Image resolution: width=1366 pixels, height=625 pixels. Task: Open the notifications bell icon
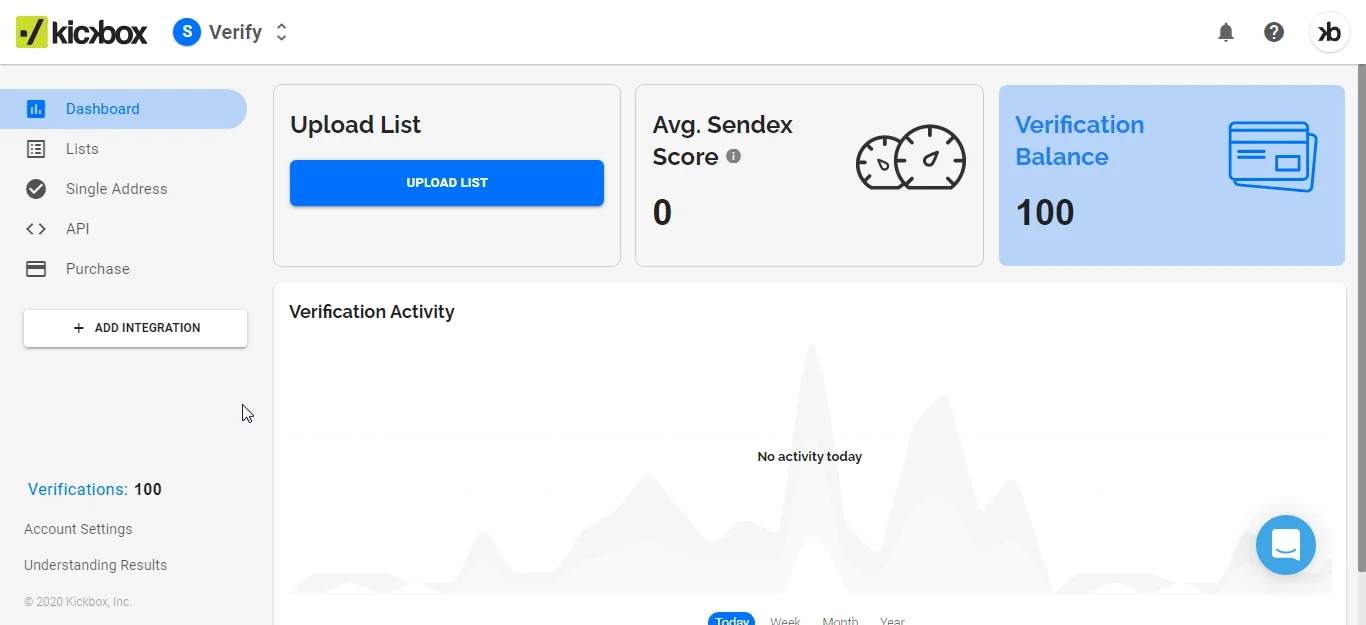pyautogui.click(x=1226, y=32)
